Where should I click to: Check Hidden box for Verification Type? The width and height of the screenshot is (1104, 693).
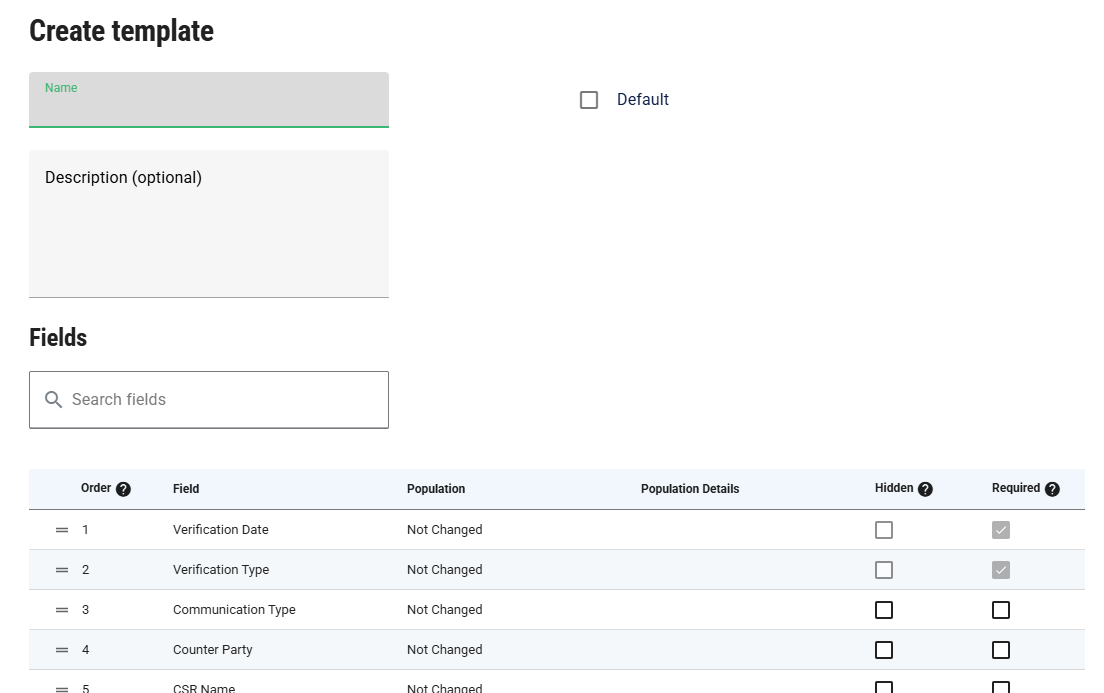(x=884, y=570)
